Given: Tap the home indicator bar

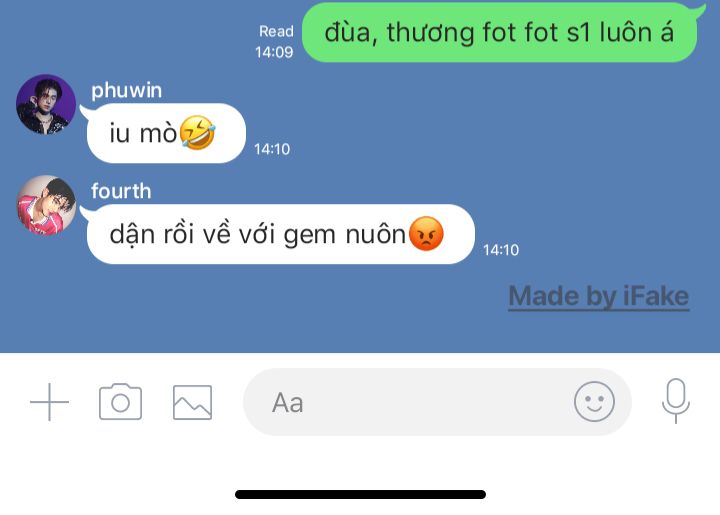Looking at the screenshot, I should click(x=360, y=494).
